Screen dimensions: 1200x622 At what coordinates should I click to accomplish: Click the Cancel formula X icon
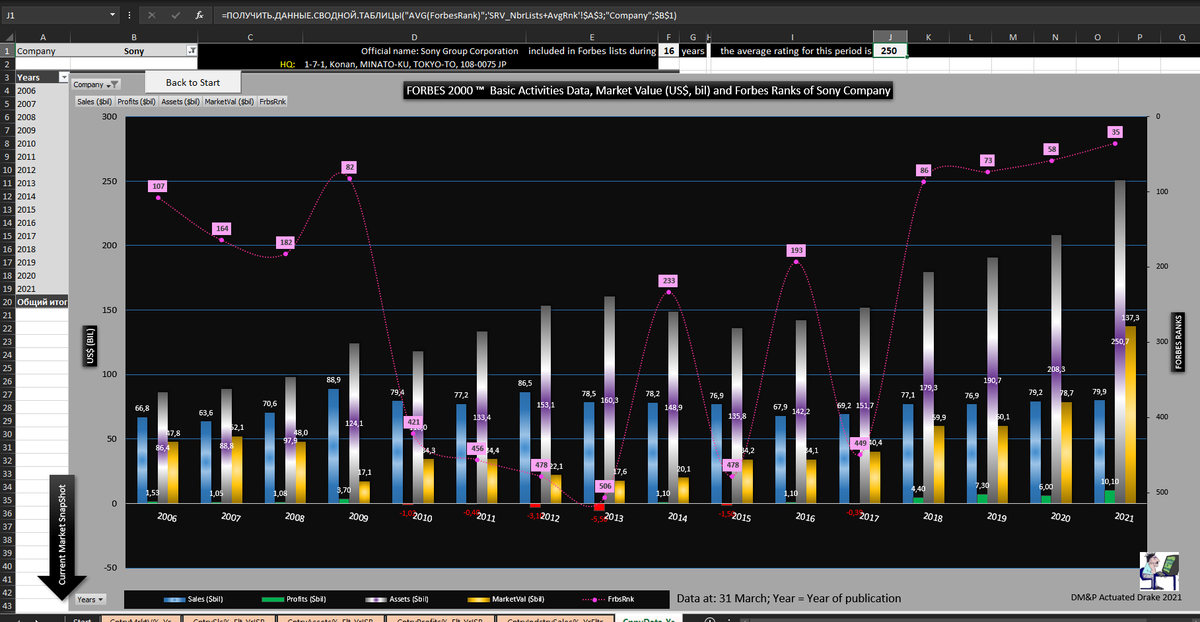tap(152, 16)
